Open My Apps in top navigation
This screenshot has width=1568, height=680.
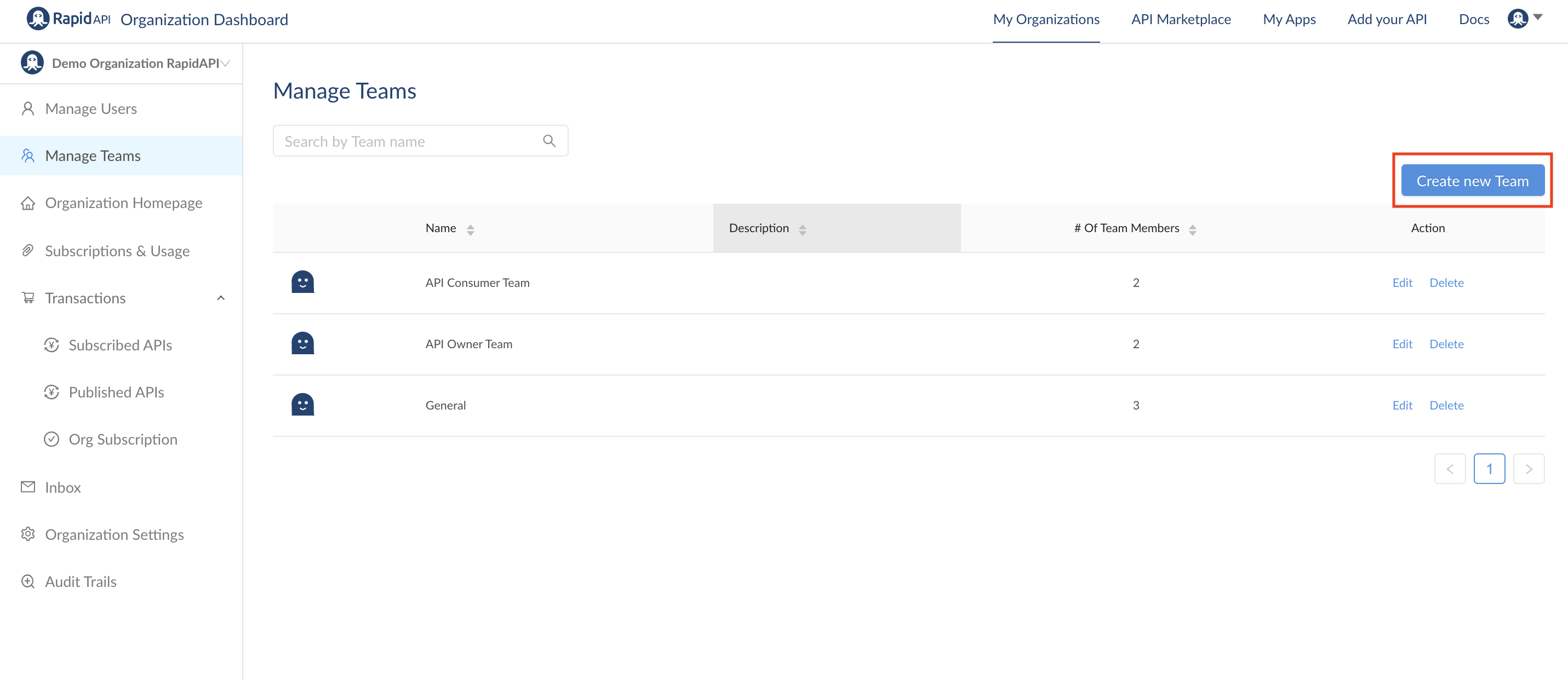pyautogui.click(x=1289, y=19)
